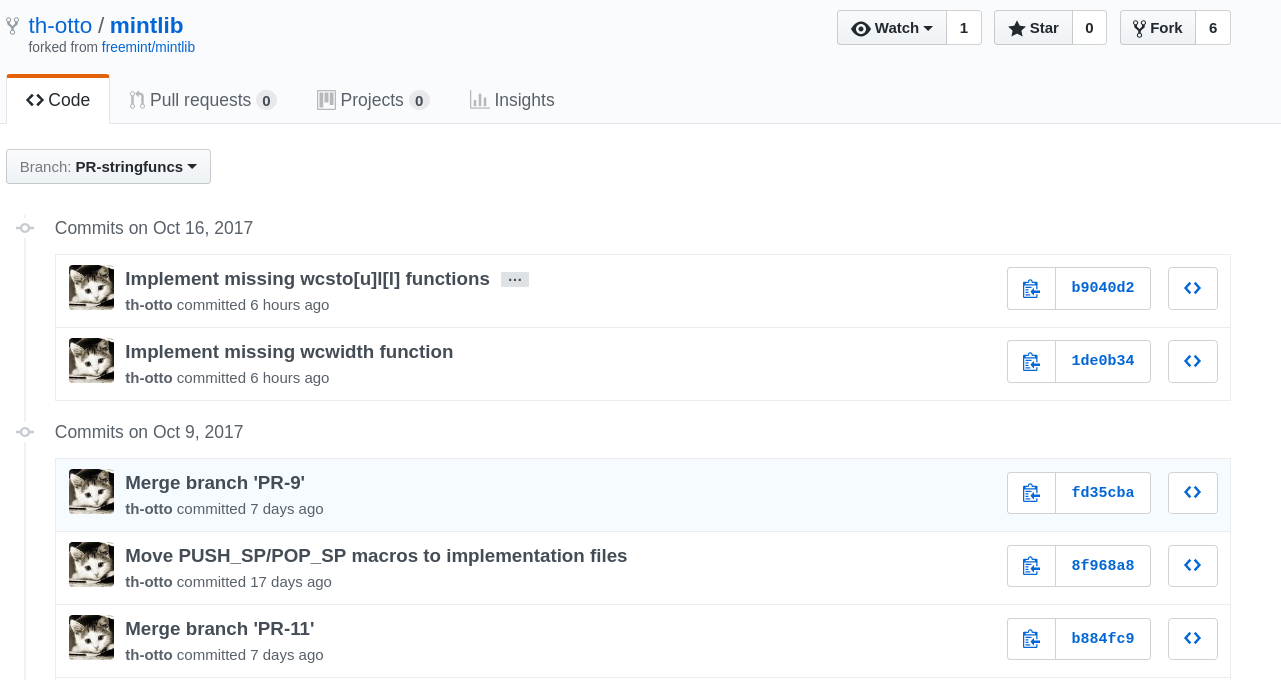This screenshot has width=1281, height=680.
Task: Fork the mintlib repository
Action: (x=1157, y=28)
